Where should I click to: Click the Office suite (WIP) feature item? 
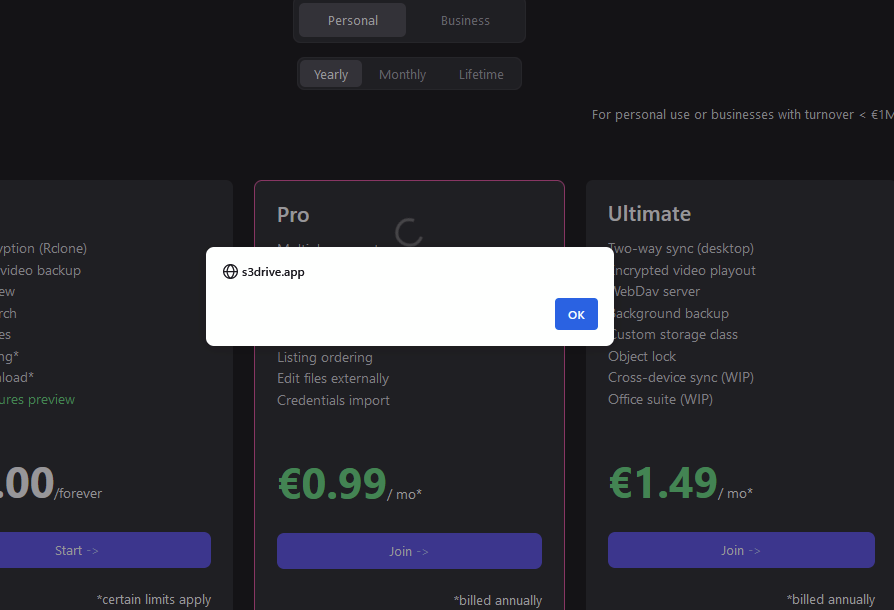tap(660, 399)
